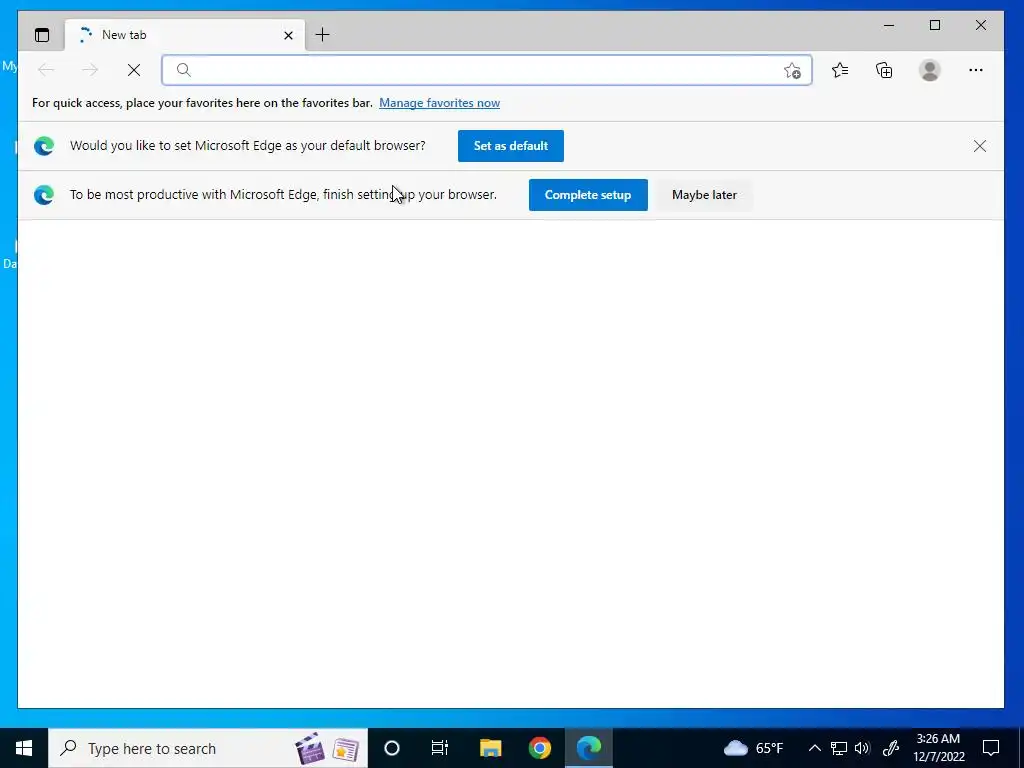Open Settings and more ellipsis menu
Viewport: 1024px width, 768px height.
click(976, 70)
